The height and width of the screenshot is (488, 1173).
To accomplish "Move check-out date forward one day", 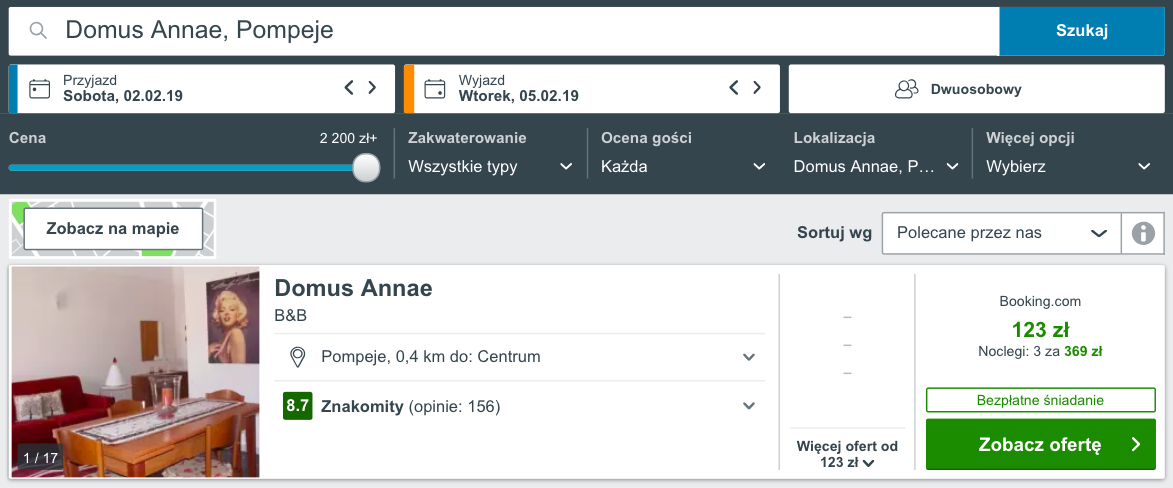I will tap(756, 88).
